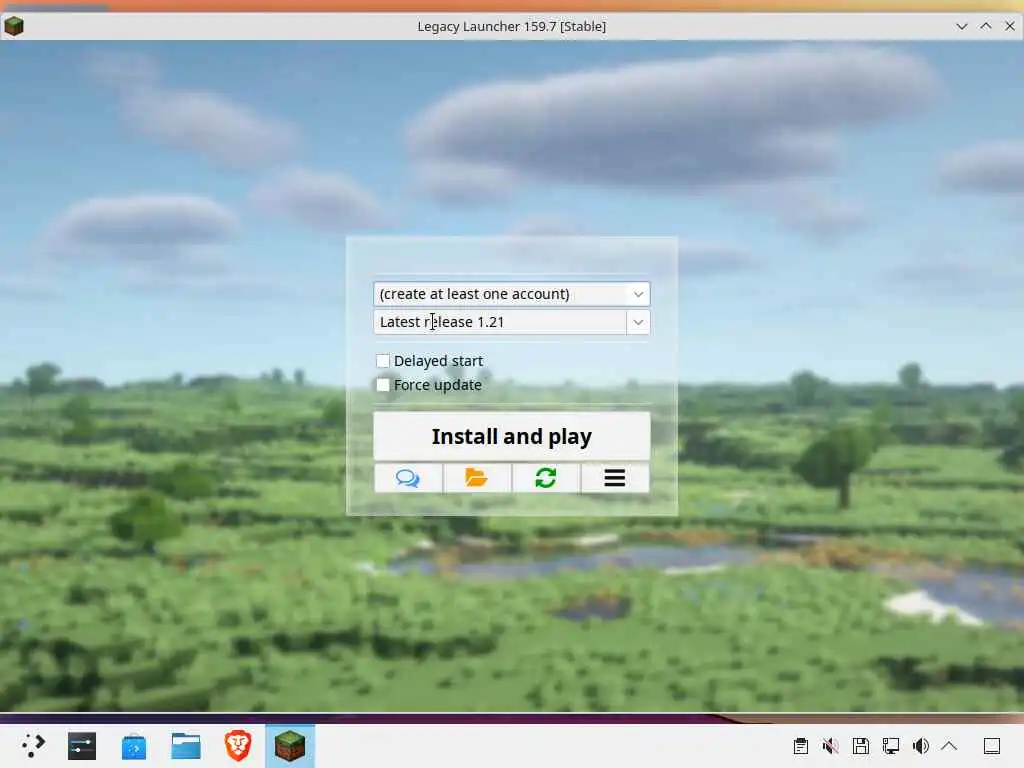Screen dimensions: 1024x768
Task: Click the muted microphone tray icon
Action: click(x=831, y=746)
